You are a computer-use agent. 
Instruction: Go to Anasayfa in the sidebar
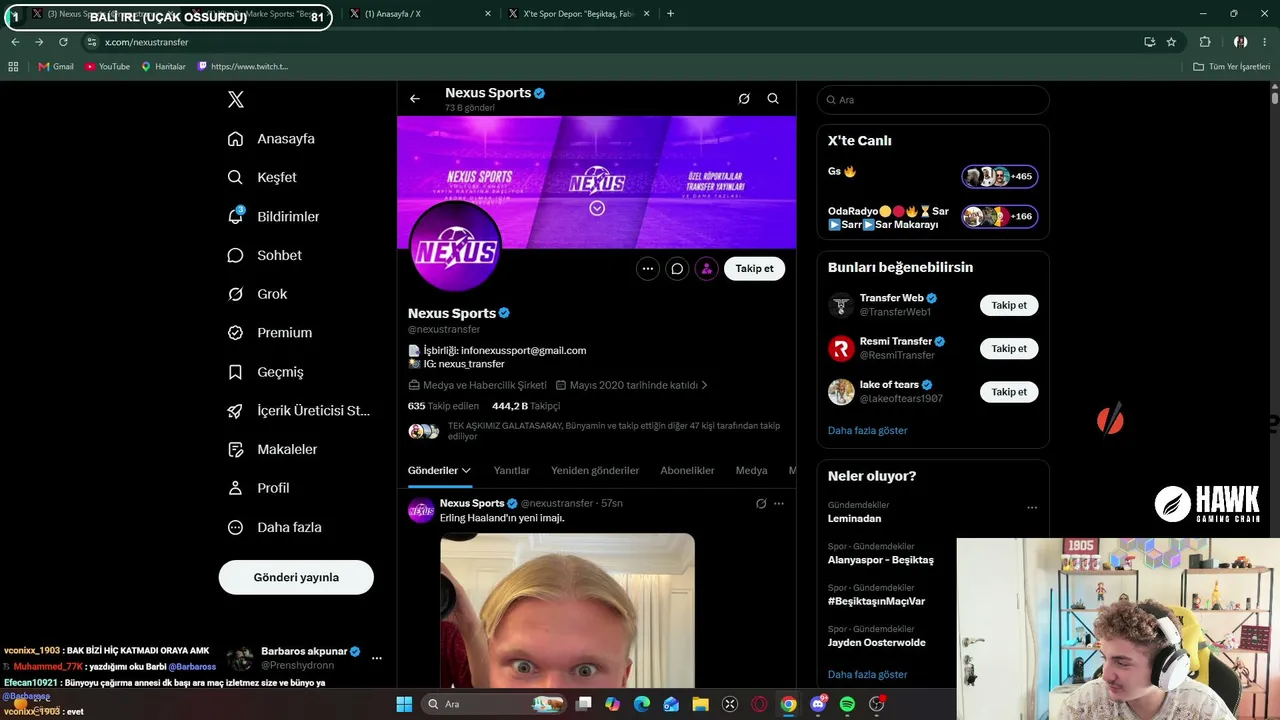[271, 139]
